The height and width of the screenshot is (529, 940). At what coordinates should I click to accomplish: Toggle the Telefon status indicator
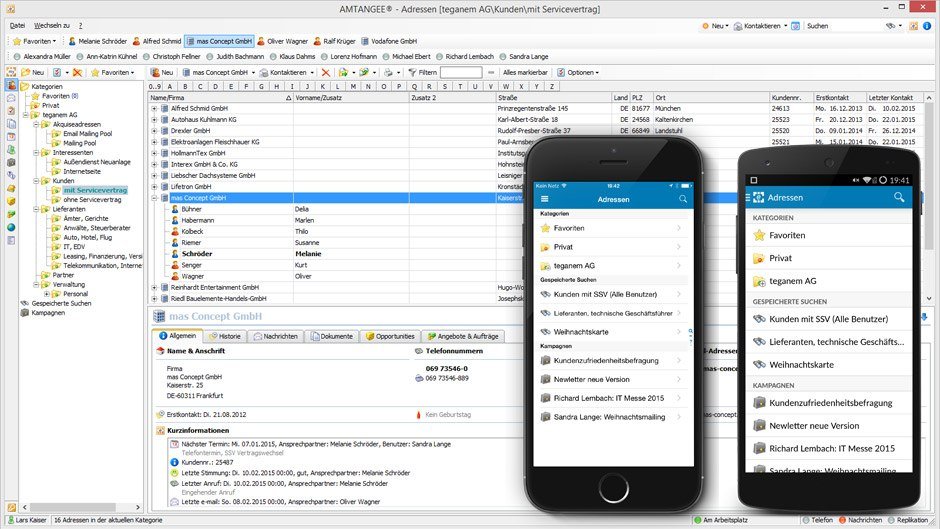pos(818,520)
